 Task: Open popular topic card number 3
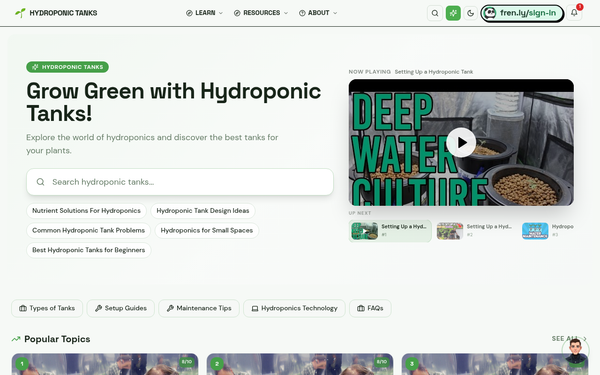495,364
